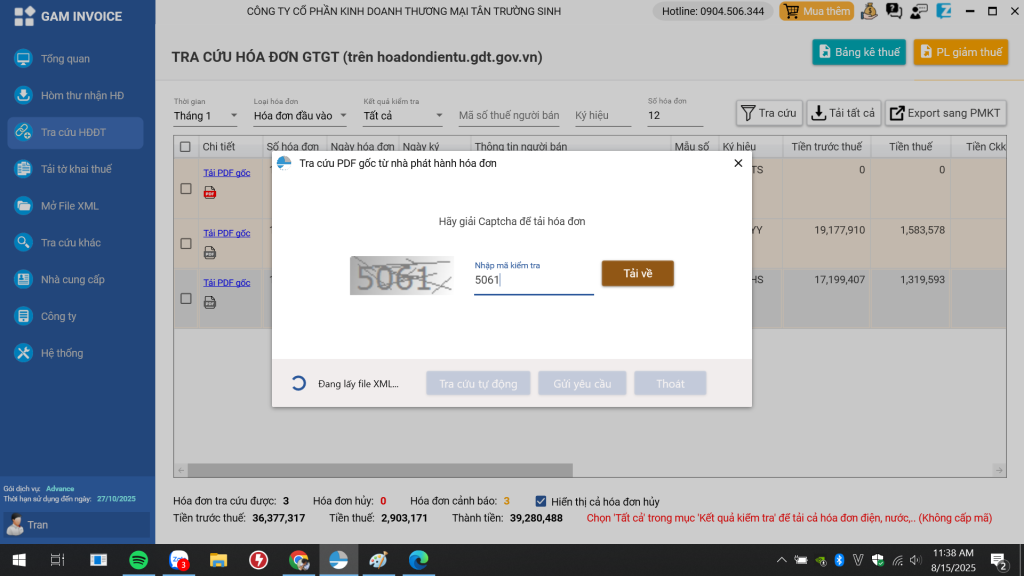The height and width of the screenshot is (576, 1024).
Task: Check the select-all checkbox in table header
Action: pos(185,147)
